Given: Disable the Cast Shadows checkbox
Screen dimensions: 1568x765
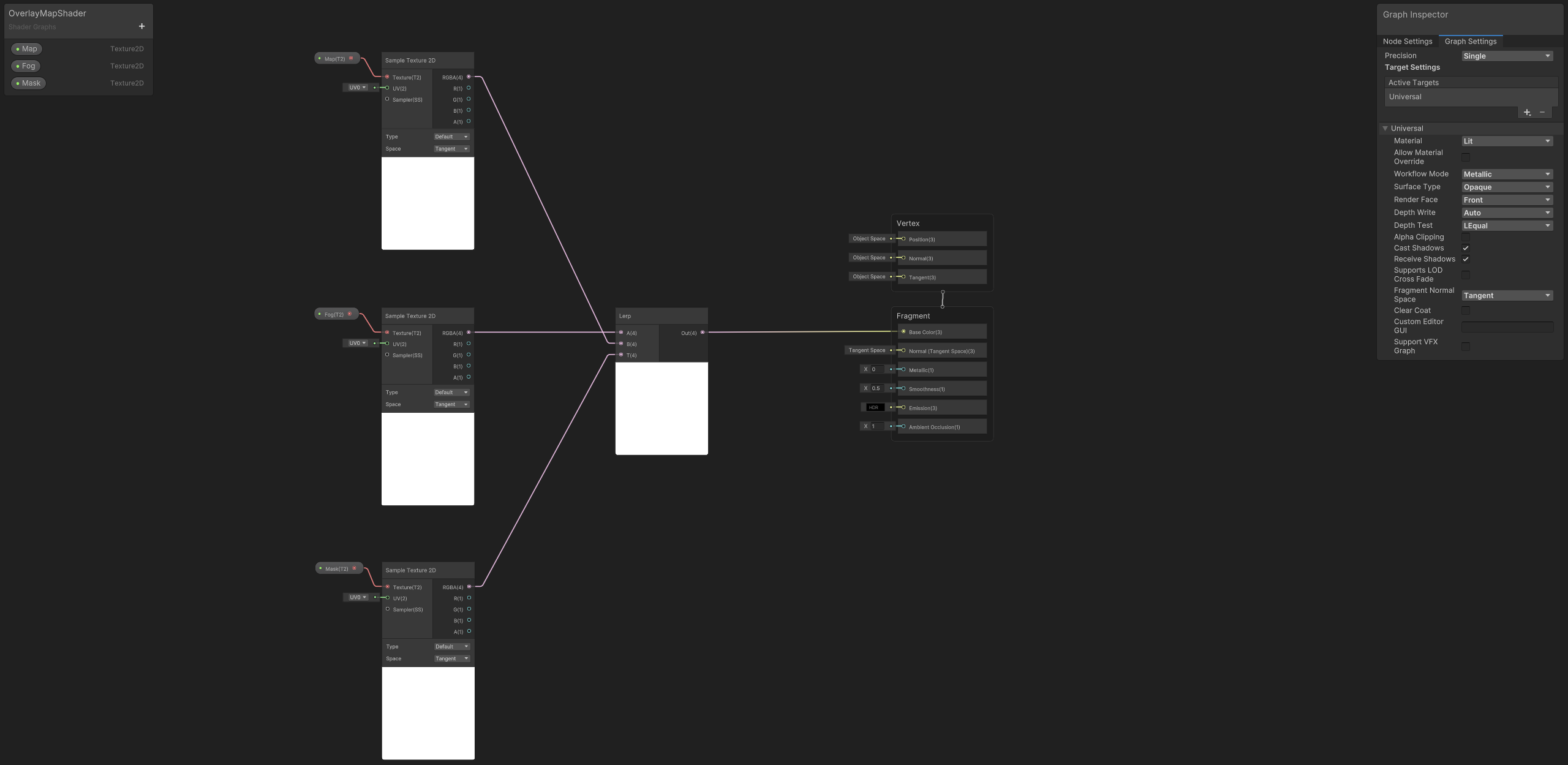Looking at the screenshot, I should coord(1466,248).
